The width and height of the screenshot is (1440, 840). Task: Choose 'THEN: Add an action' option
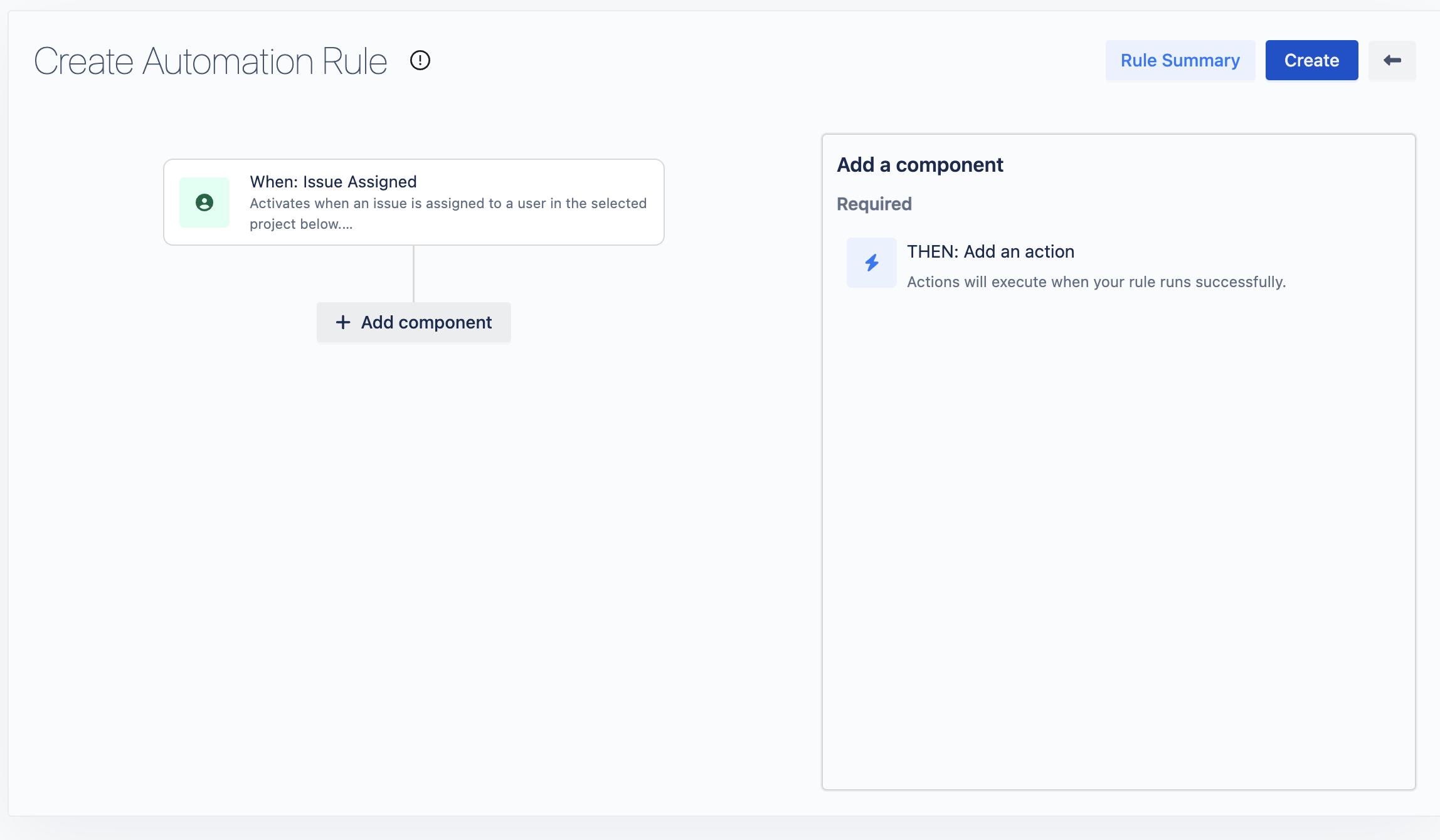point(990,251)
